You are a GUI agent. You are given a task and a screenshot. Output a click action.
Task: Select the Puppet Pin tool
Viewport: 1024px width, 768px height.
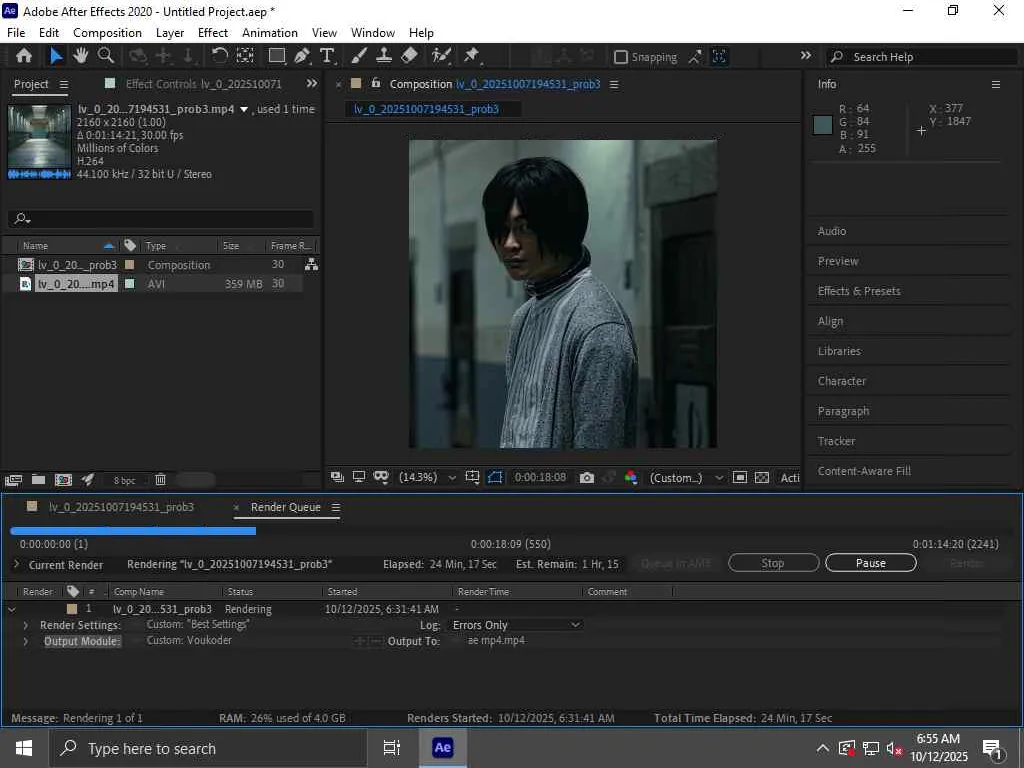pyautogui.click(x=471, y=56)
